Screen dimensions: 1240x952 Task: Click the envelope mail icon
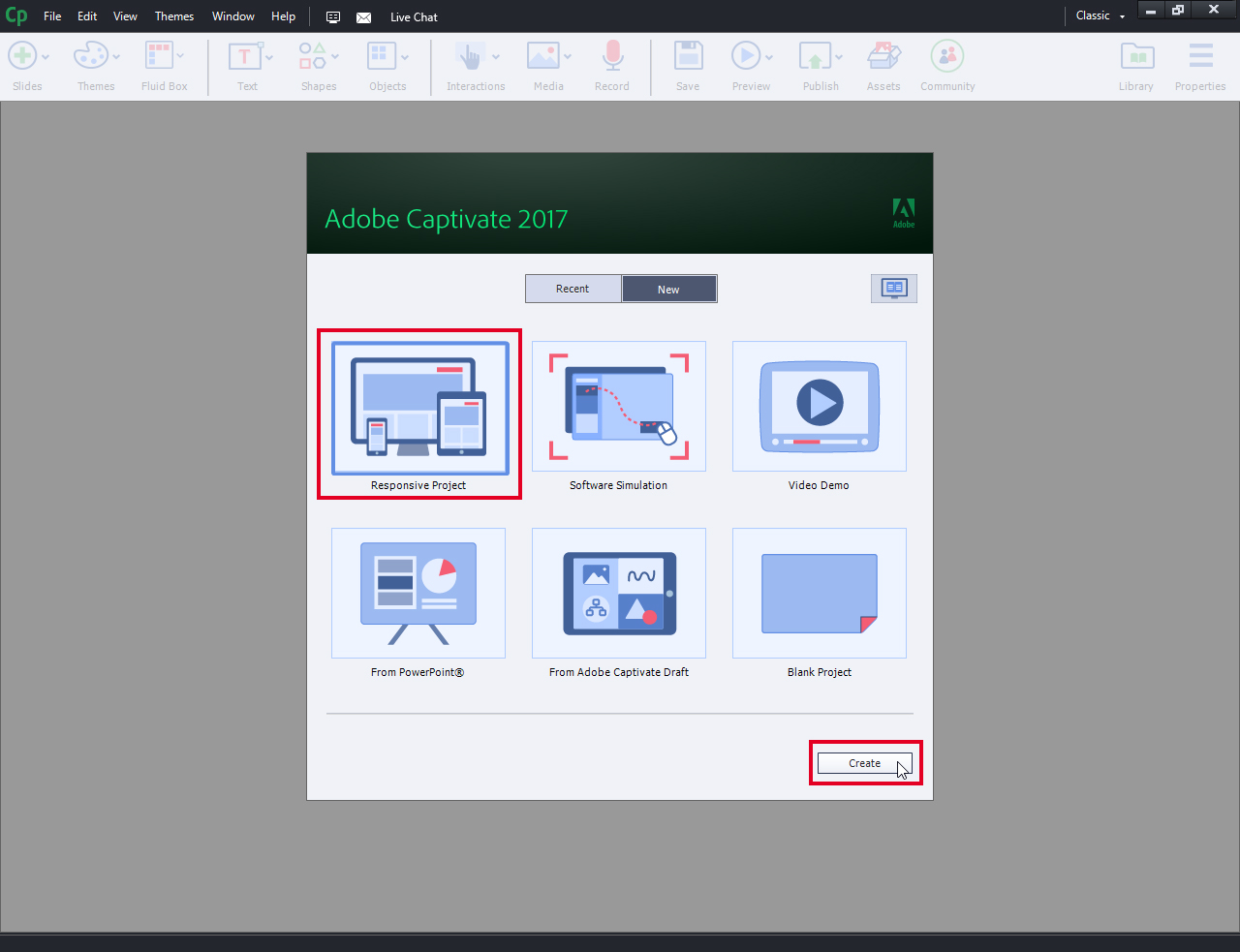click(363, 17)
